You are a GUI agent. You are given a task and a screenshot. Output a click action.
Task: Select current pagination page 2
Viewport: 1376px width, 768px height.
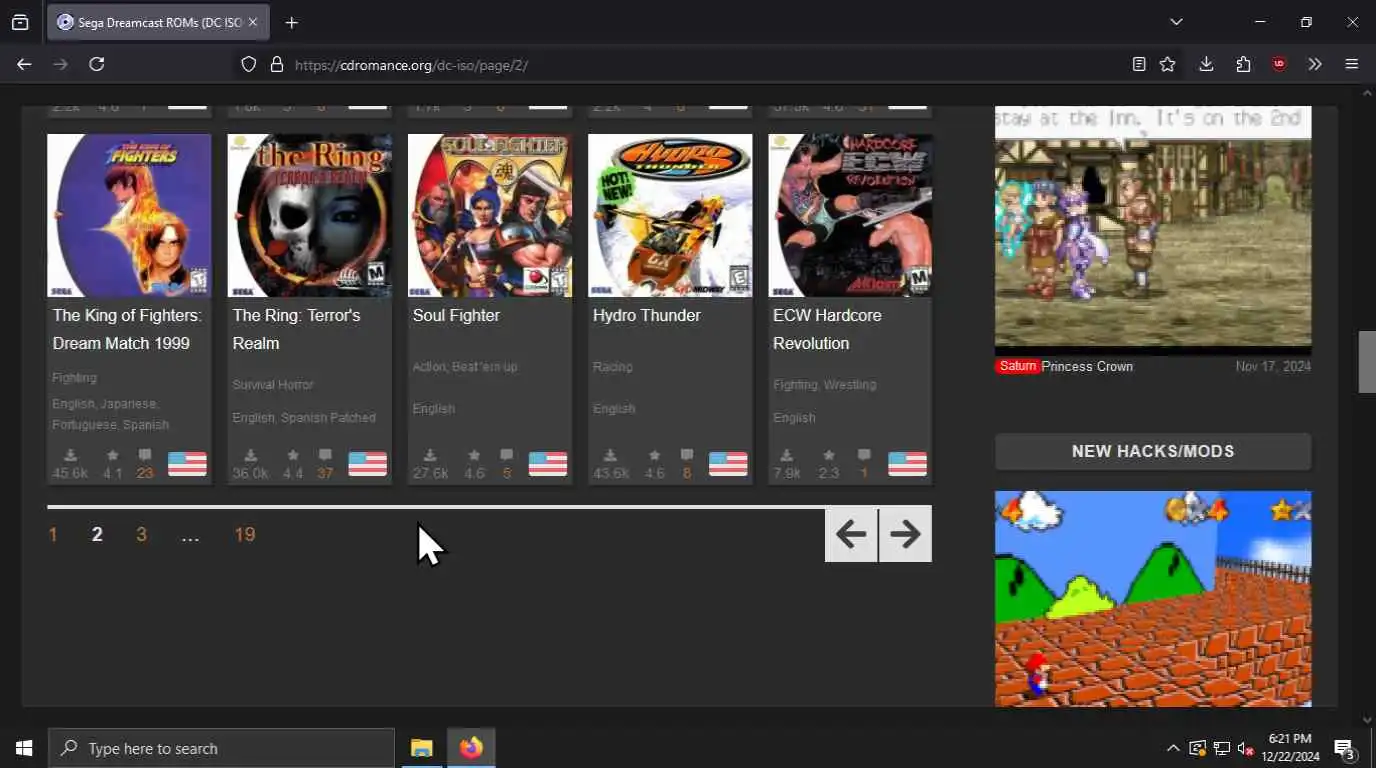(97, 535)
